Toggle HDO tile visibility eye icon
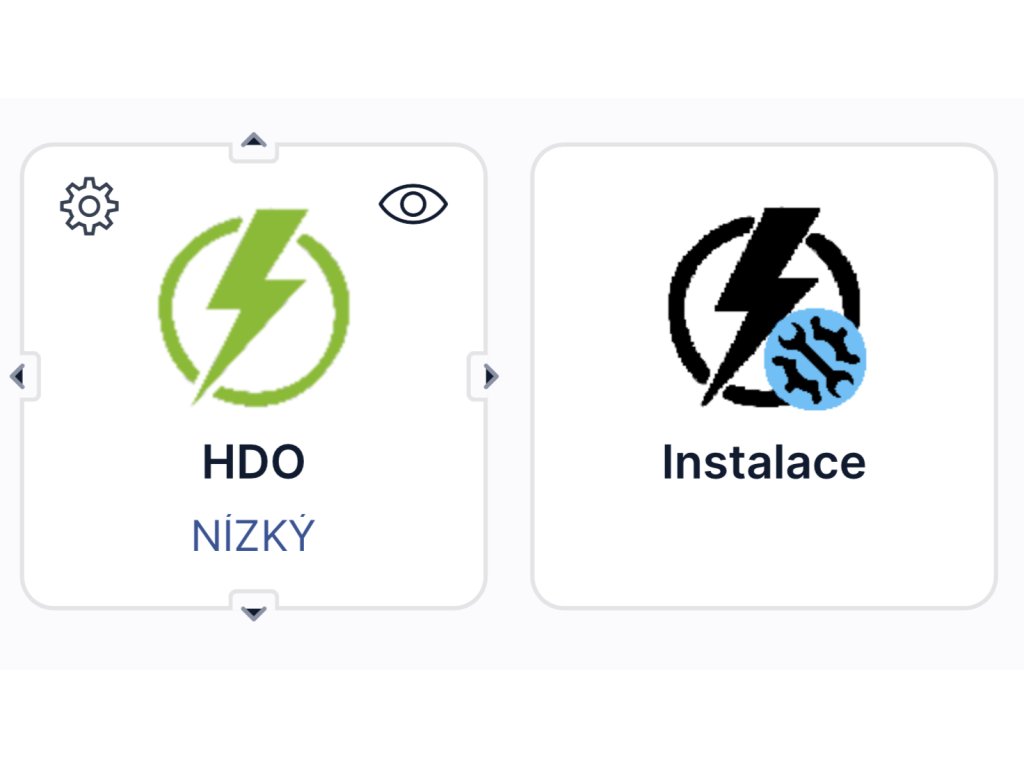 [413, 204]
